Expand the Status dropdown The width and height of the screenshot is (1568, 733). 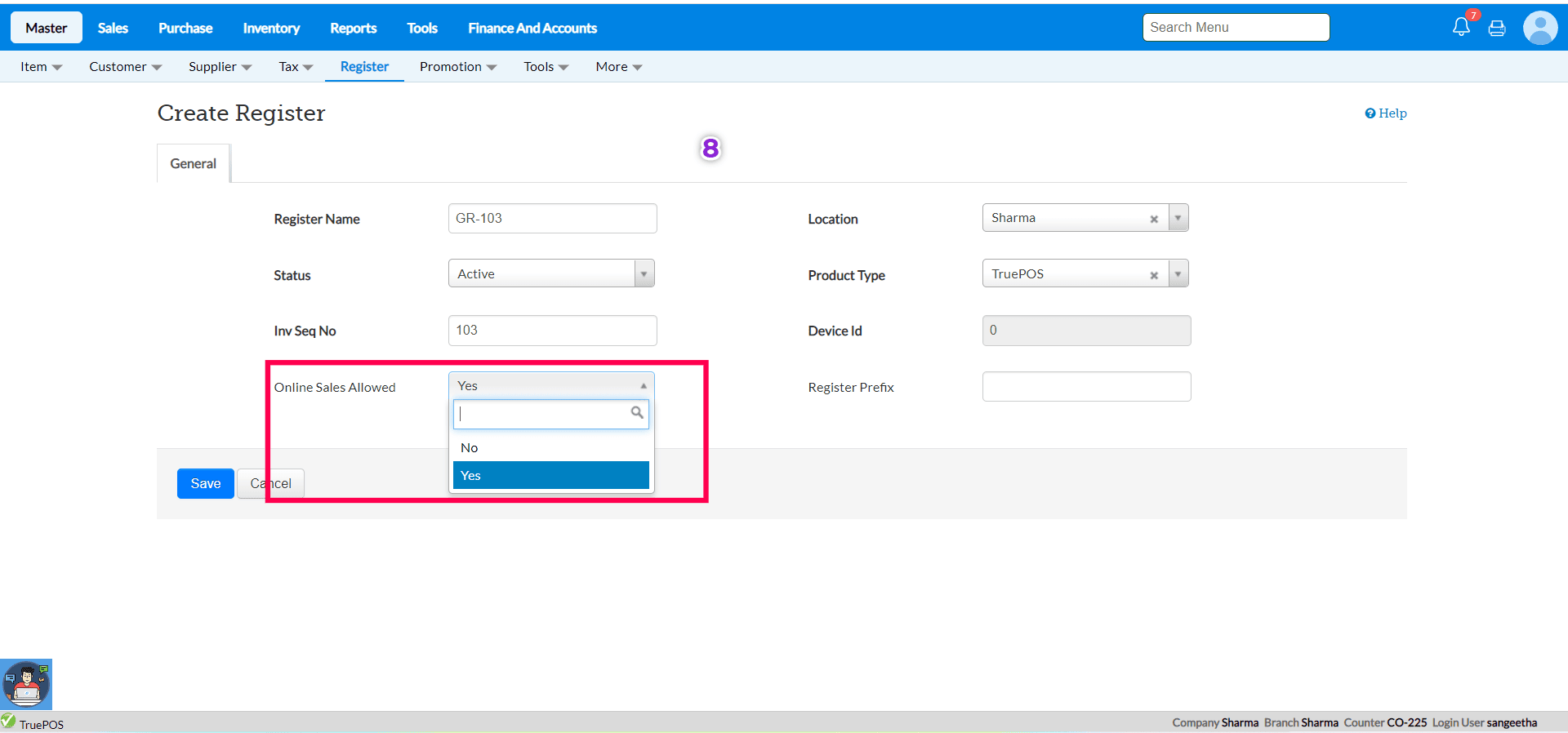pyautogui.click(x=644, y=274)
